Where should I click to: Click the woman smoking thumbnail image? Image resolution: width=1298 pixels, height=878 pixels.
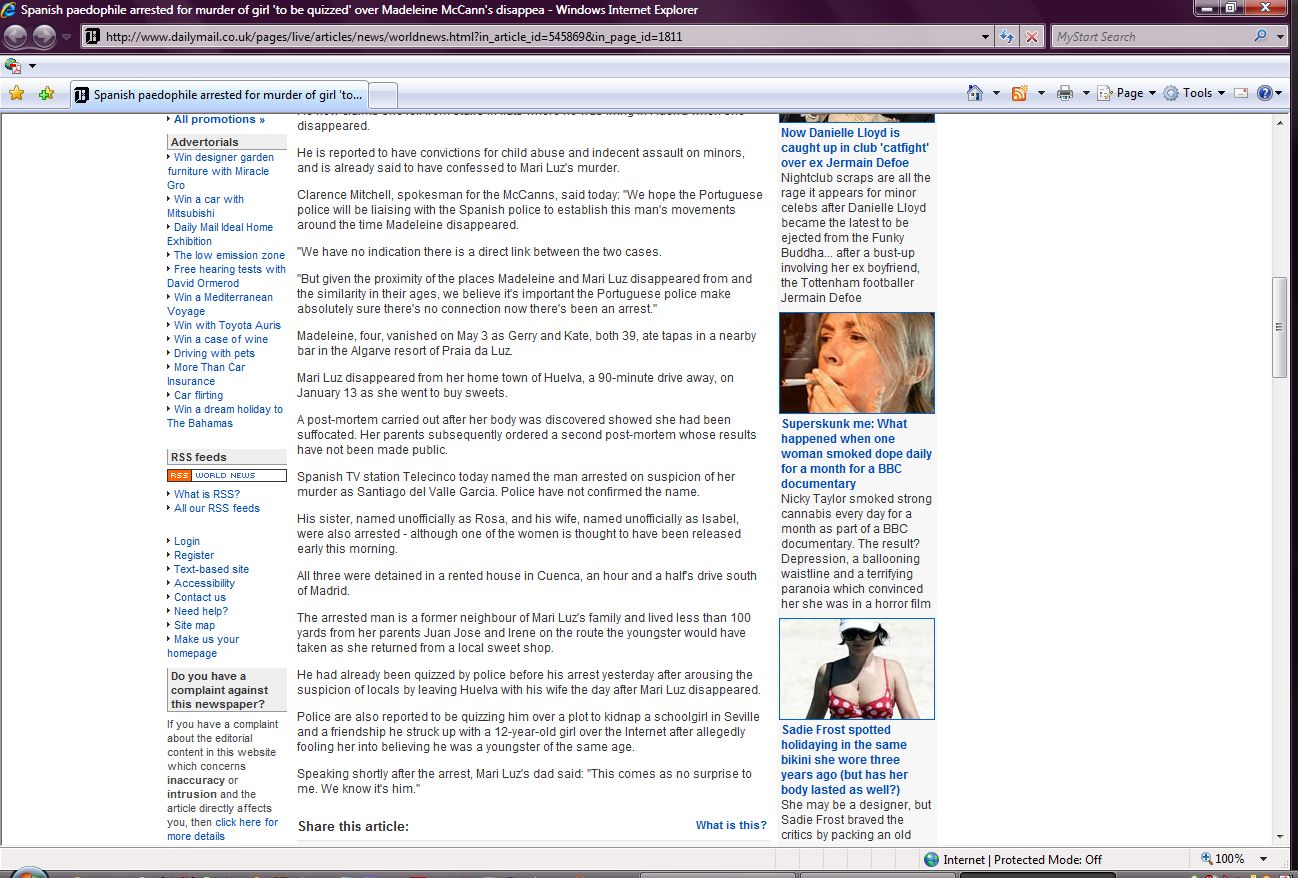856,363
